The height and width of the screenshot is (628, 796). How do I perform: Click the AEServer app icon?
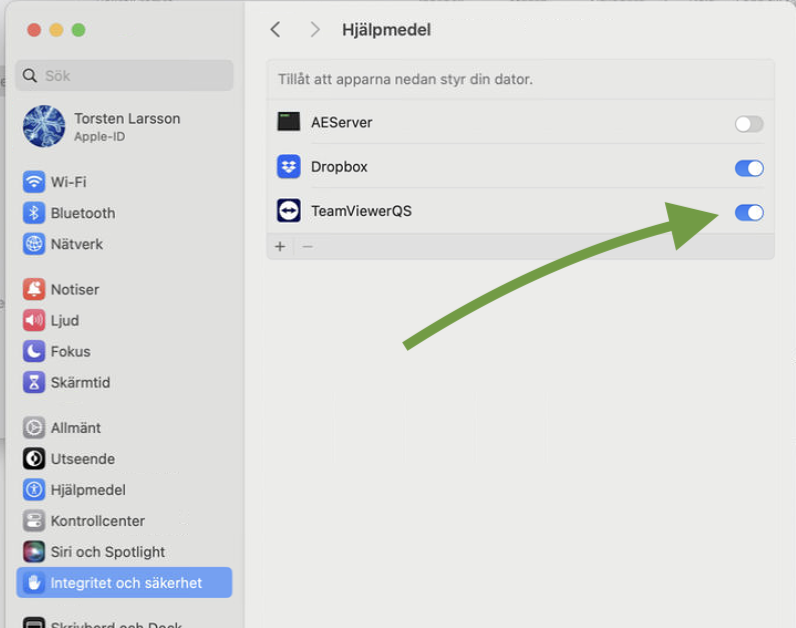[289, 122]
